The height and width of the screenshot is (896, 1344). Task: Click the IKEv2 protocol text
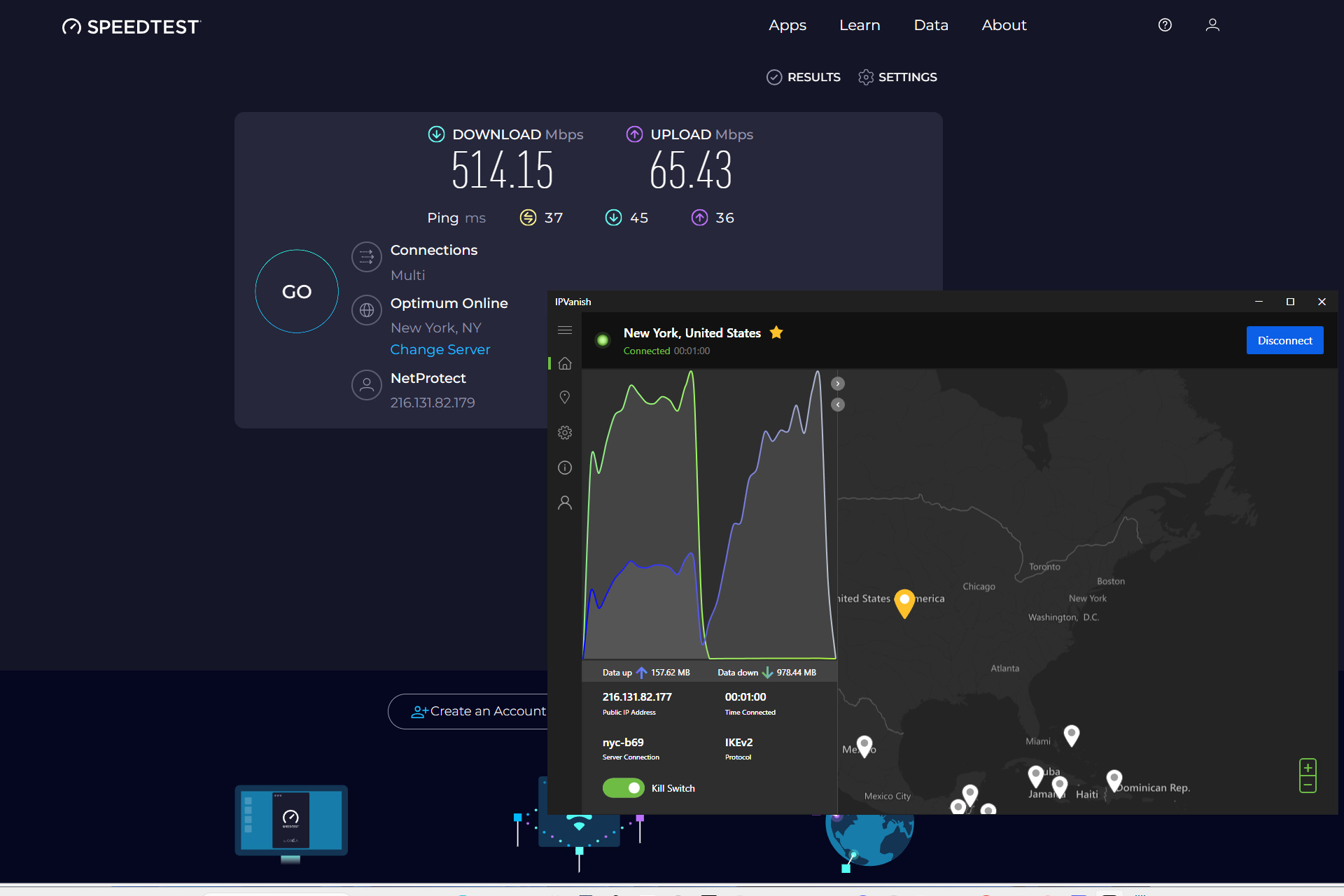[x=738, y=743]
